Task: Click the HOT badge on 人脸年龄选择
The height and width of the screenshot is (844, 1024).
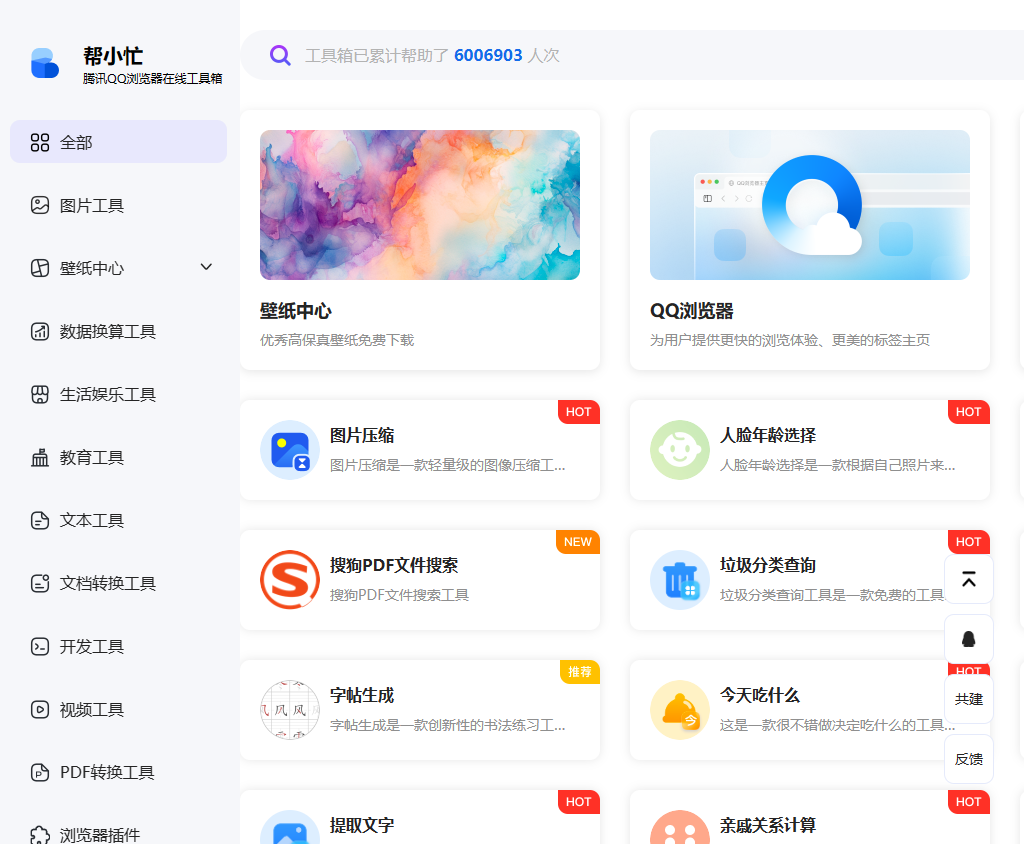Action: [x=968, y=412]
